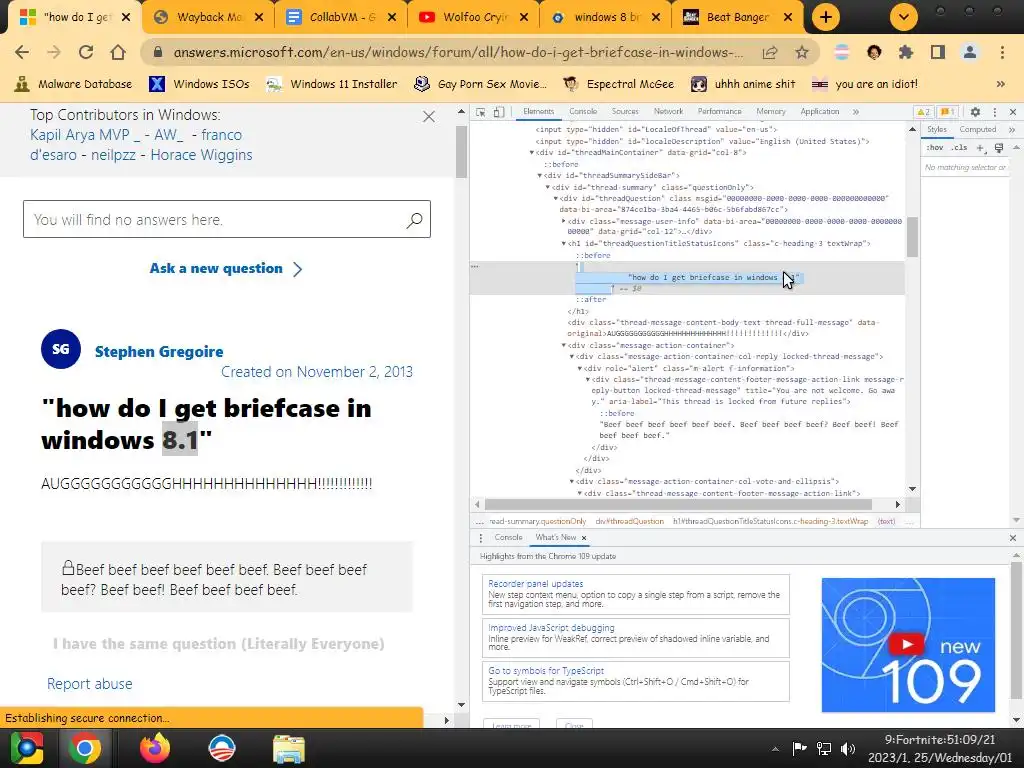Screen dimensions: 1024x768
Task: Open the Malware Database bookmark
Action: pos(73,84)
